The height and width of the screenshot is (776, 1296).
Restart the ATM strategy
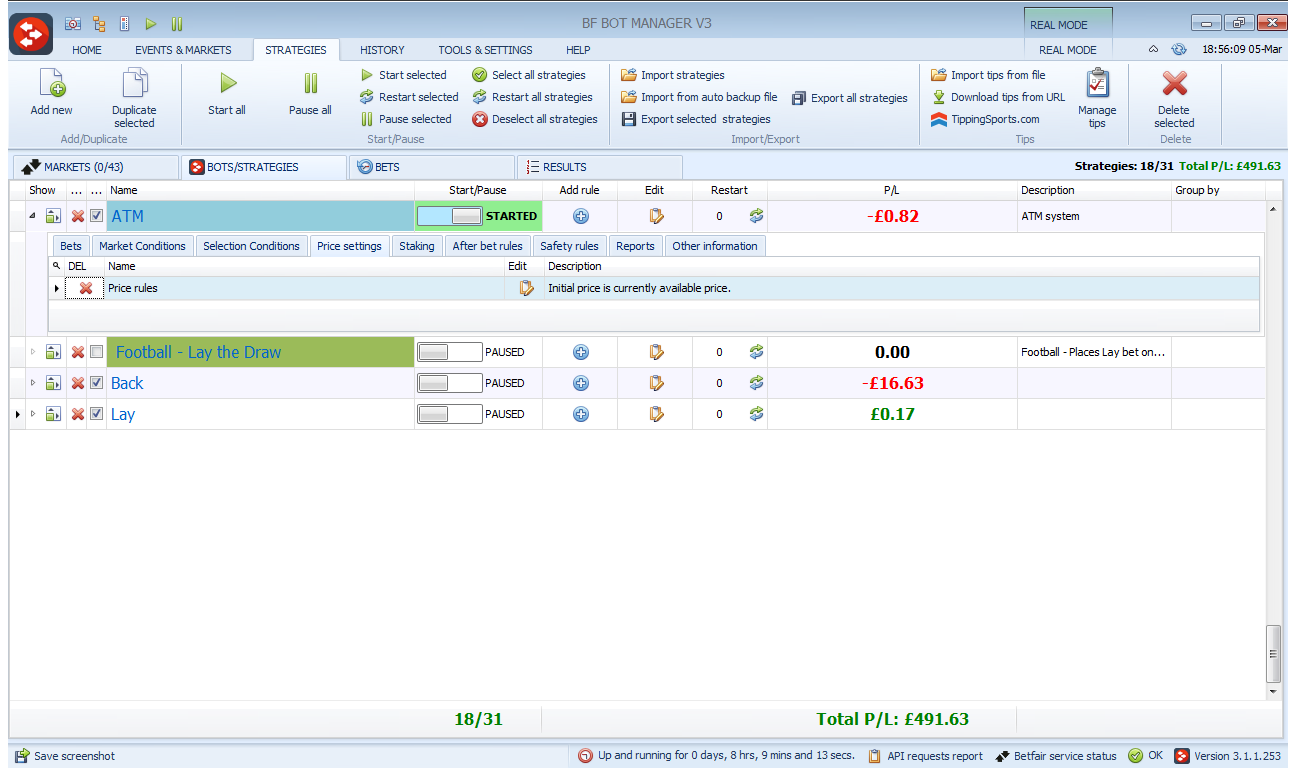(756, 216)
